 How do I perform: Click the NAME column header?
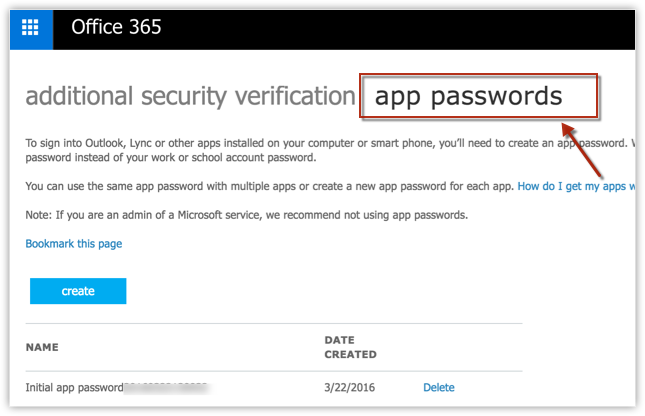[42, 347]
